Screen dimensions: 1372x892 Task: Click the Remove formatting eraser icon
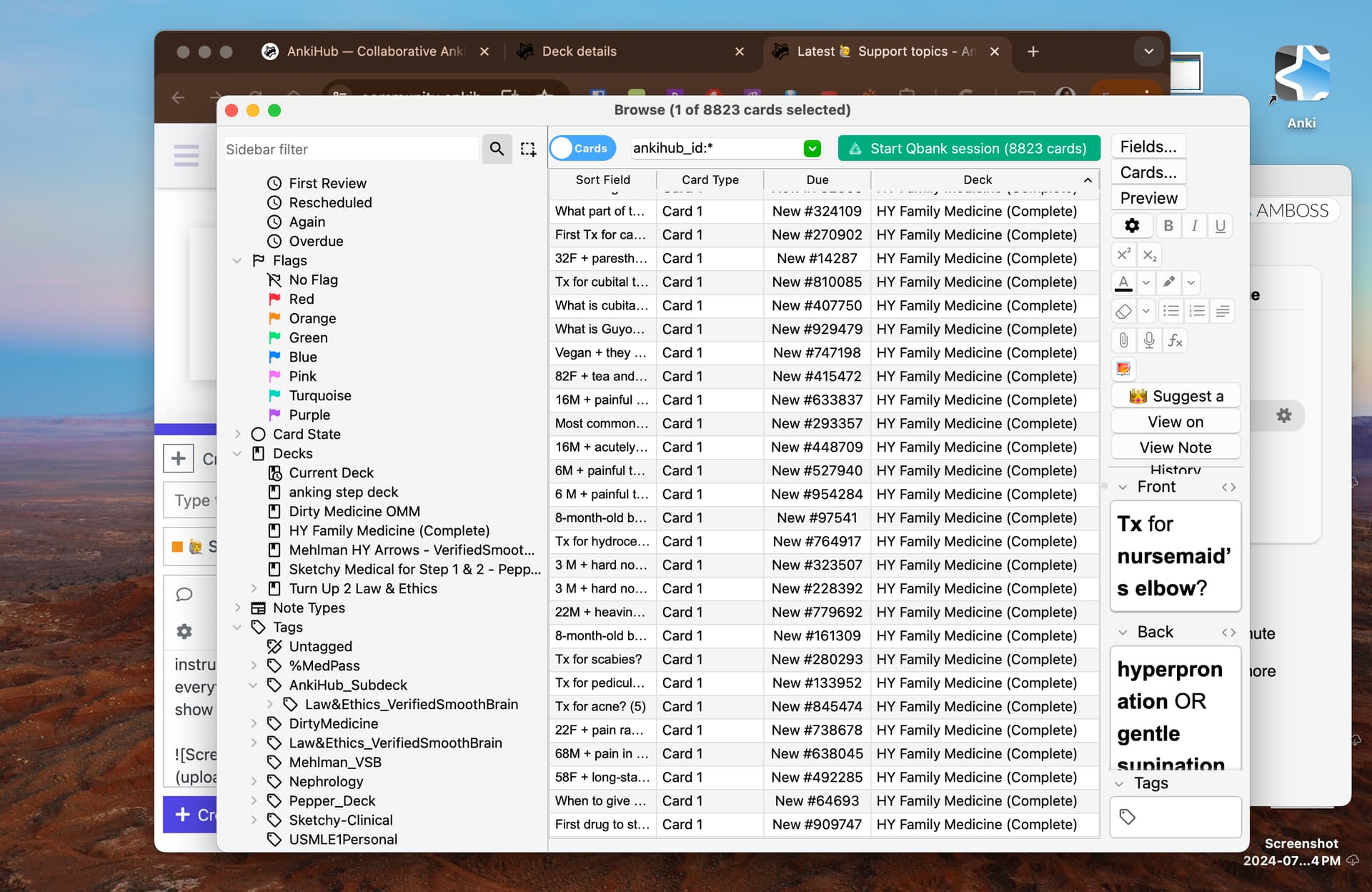(x=1124, y=311)
